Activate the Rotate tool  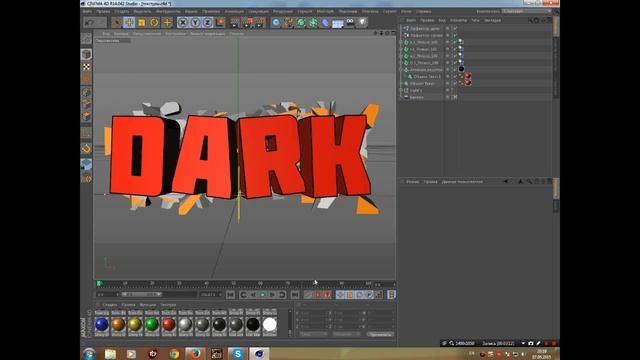154,22
